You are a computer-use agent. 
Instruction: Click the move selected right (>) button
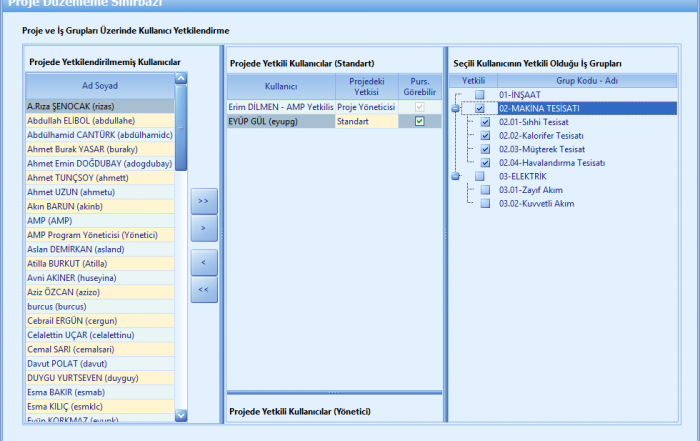[x=204, y=229]
